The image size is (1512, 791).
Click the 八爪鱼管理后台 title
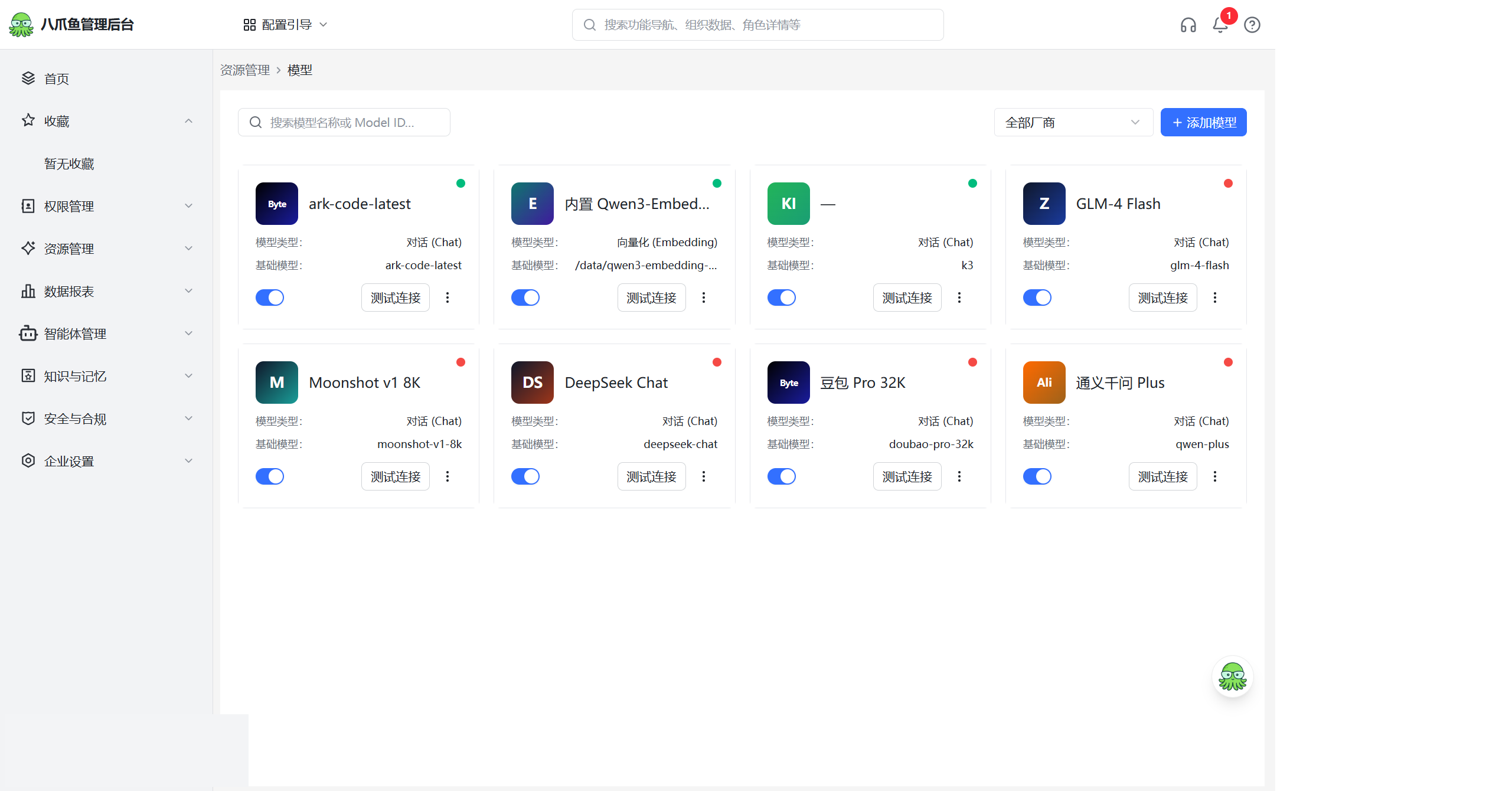coord(87,25)
